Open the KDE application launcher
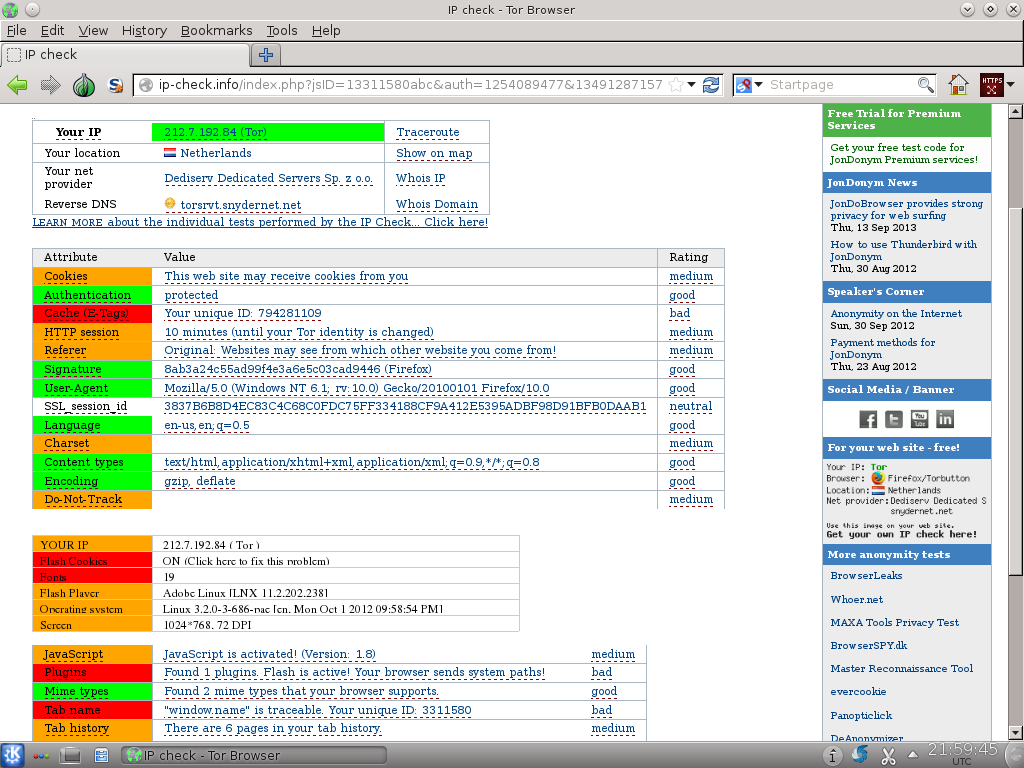Screen dimensions: 1024x768 pyautogui.click(x=14, y=755)
